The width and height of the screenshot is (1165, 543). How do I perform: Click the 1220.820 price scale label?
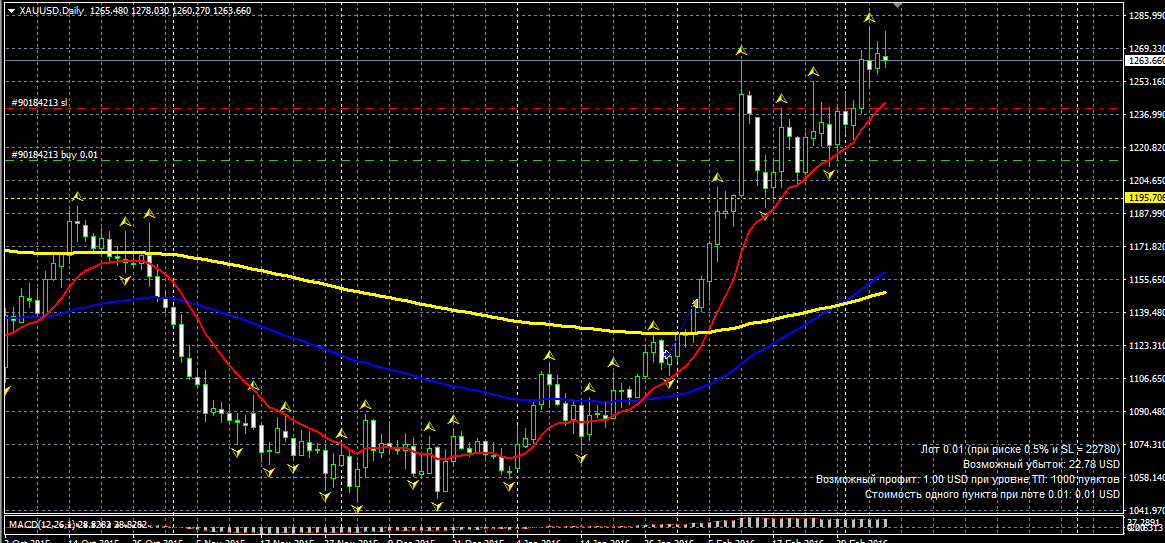click(x=1146, y=147)
